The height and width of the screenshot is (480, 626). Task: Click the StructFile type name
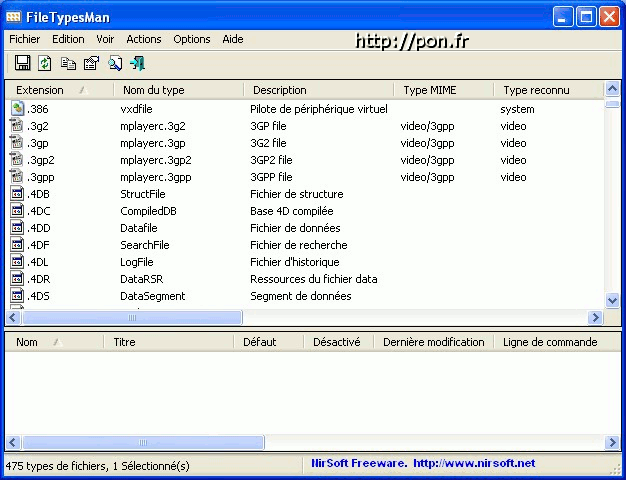point(143,194)
